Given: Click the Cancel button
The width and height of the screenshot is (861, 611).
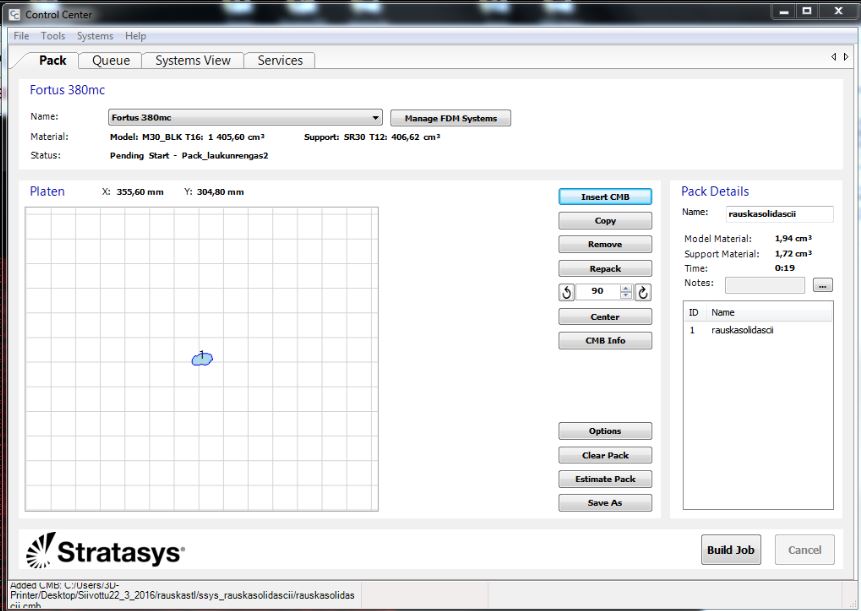Looking at the screenshot, I should (804, 550).
